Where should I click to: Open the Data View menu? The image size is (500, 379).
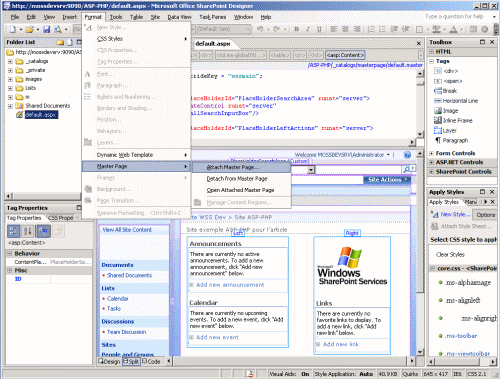click(179, 17)
